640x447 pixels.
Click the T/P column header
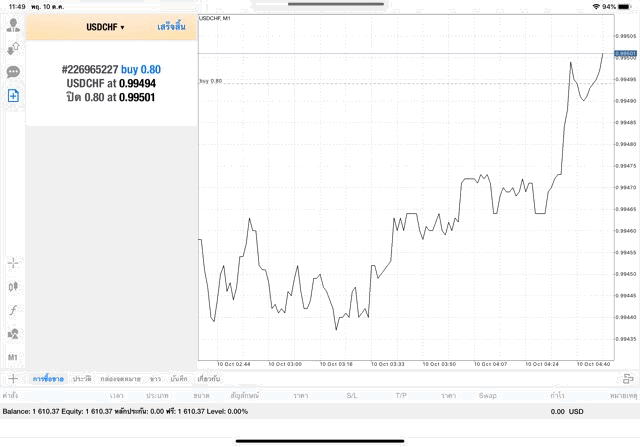click(x=401, y=396)
